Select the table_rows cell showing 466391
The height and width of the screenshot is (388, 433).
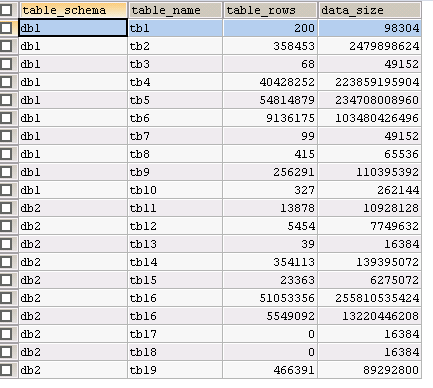(x=270, y=370)
